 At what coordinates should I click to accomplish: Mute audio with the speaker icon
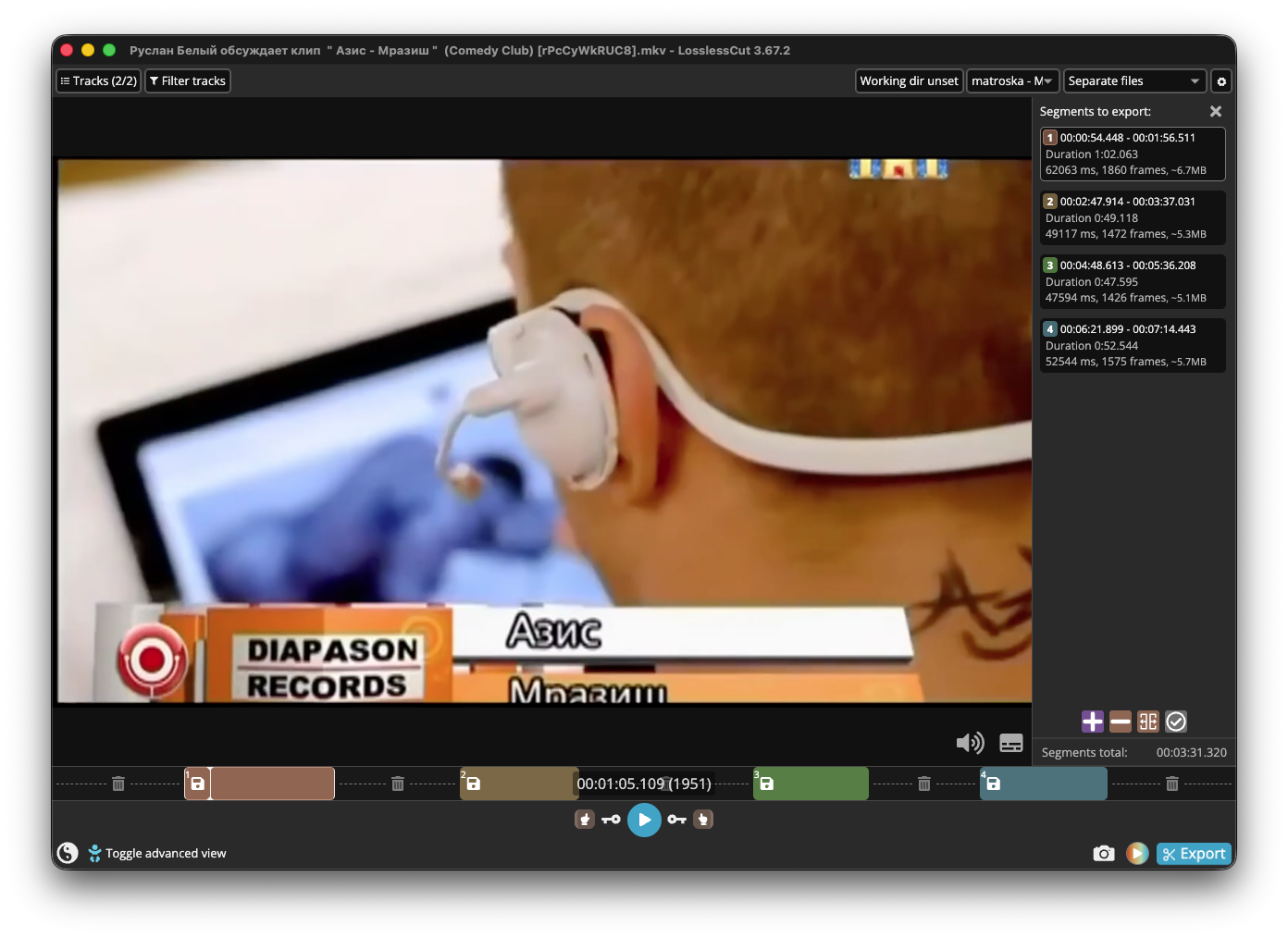coord(970,743)
